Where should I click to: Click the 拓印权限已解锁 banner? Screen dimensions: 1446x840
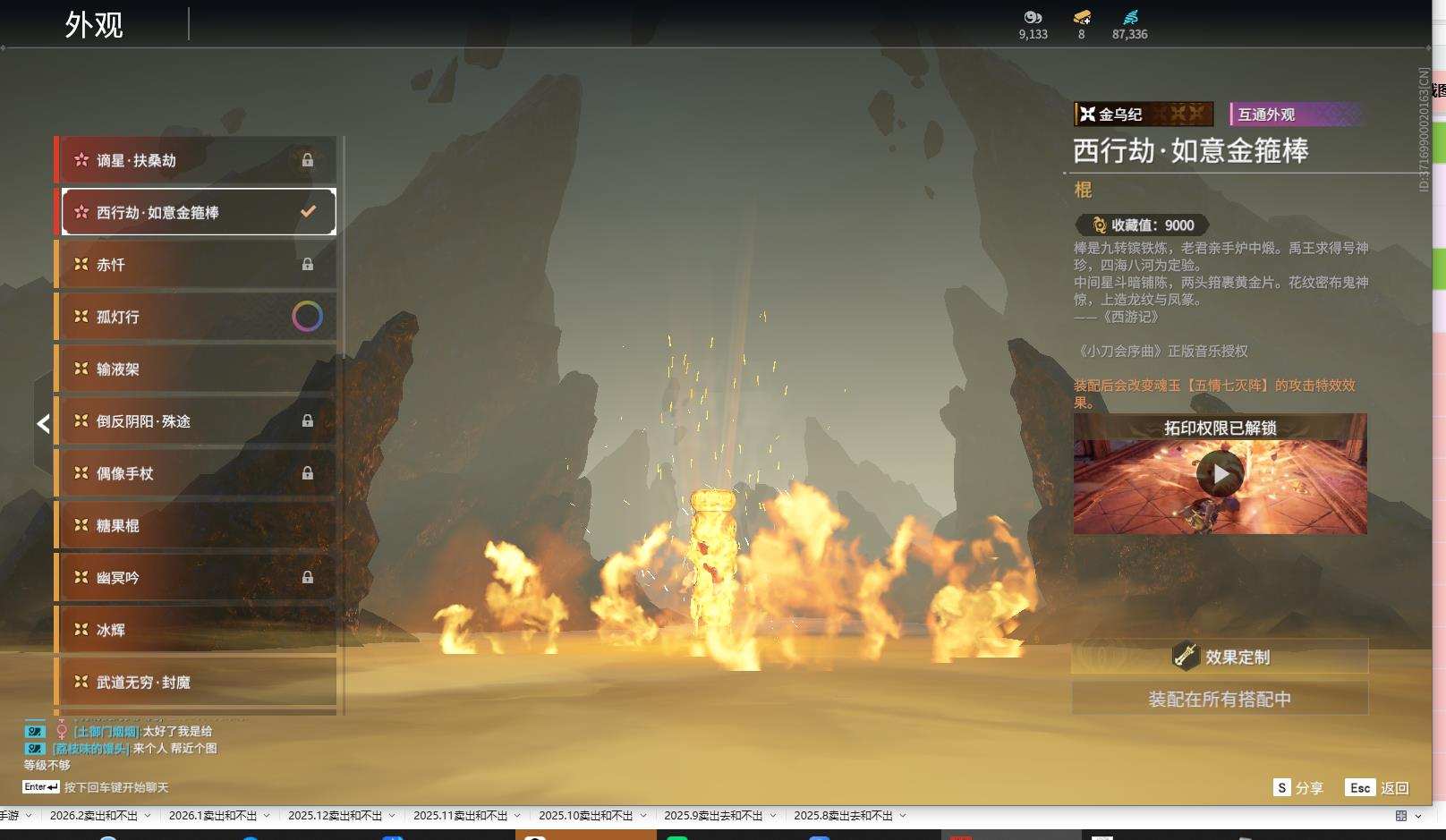[x=1221, y=428]
